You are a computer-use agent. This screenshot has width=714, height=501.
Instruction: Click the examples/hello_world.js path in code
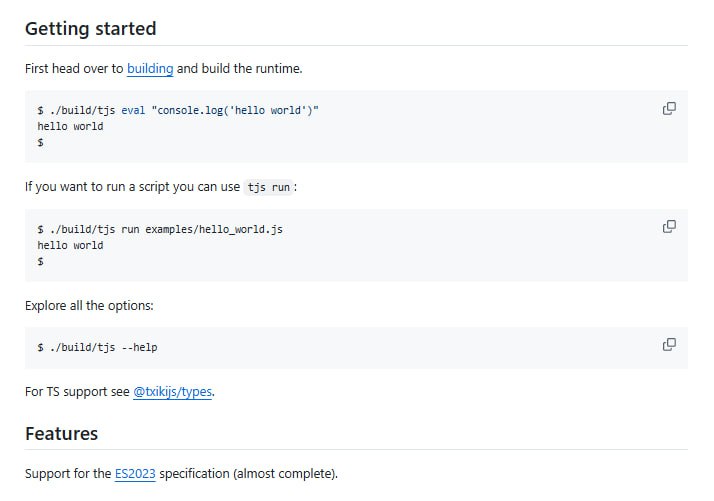click(x=213, y=229)
